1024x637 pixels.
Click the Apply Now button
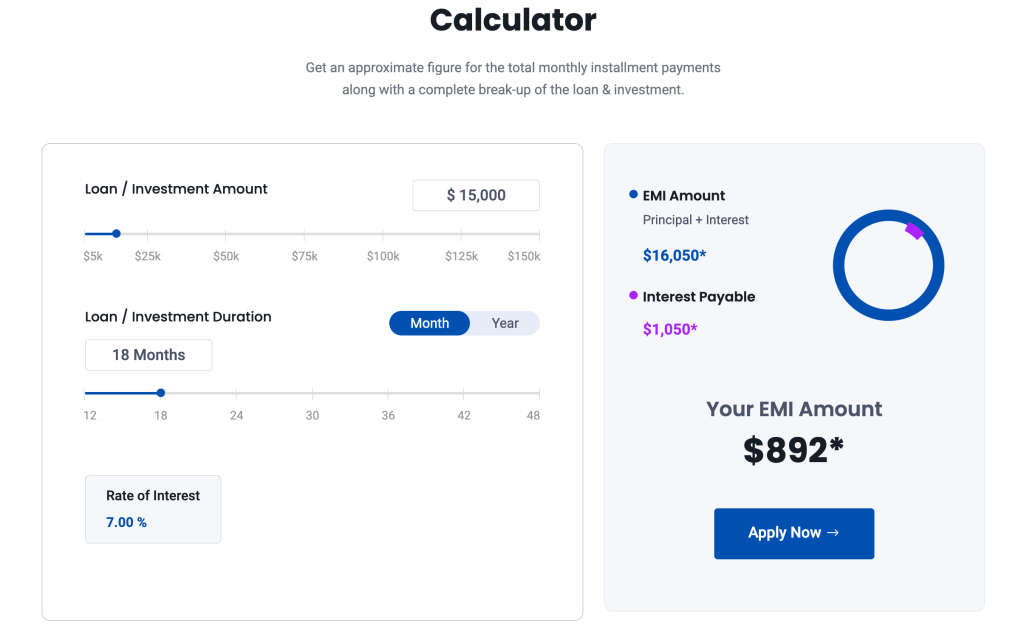[793, 533]
